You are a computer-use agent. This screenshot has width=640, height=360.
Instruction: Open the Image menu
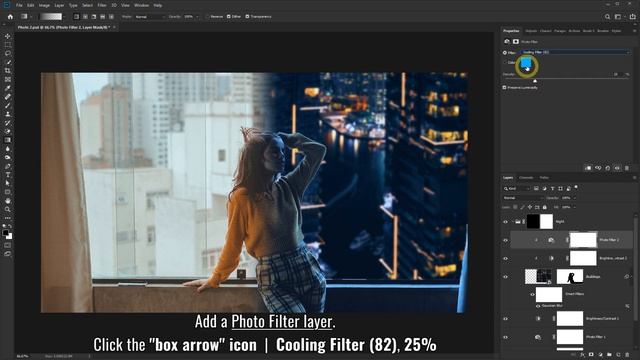[44, 5]
